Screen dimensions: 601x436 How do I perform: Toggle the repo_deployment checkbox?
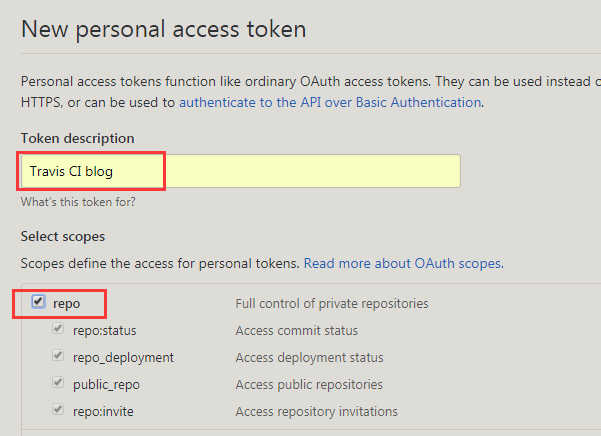58,355
